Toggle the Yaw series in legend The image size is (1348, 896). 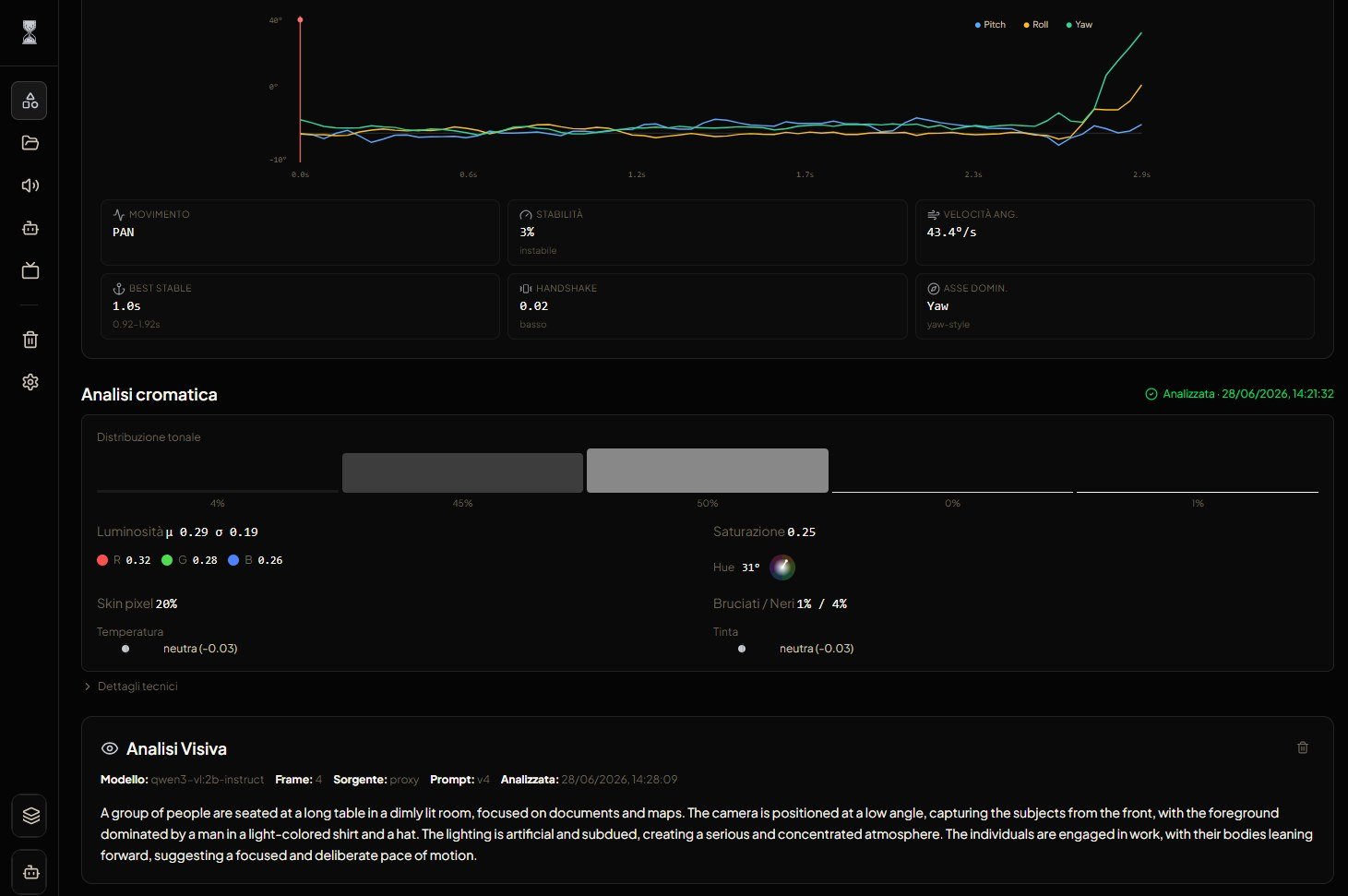(x=1079, y=25)
